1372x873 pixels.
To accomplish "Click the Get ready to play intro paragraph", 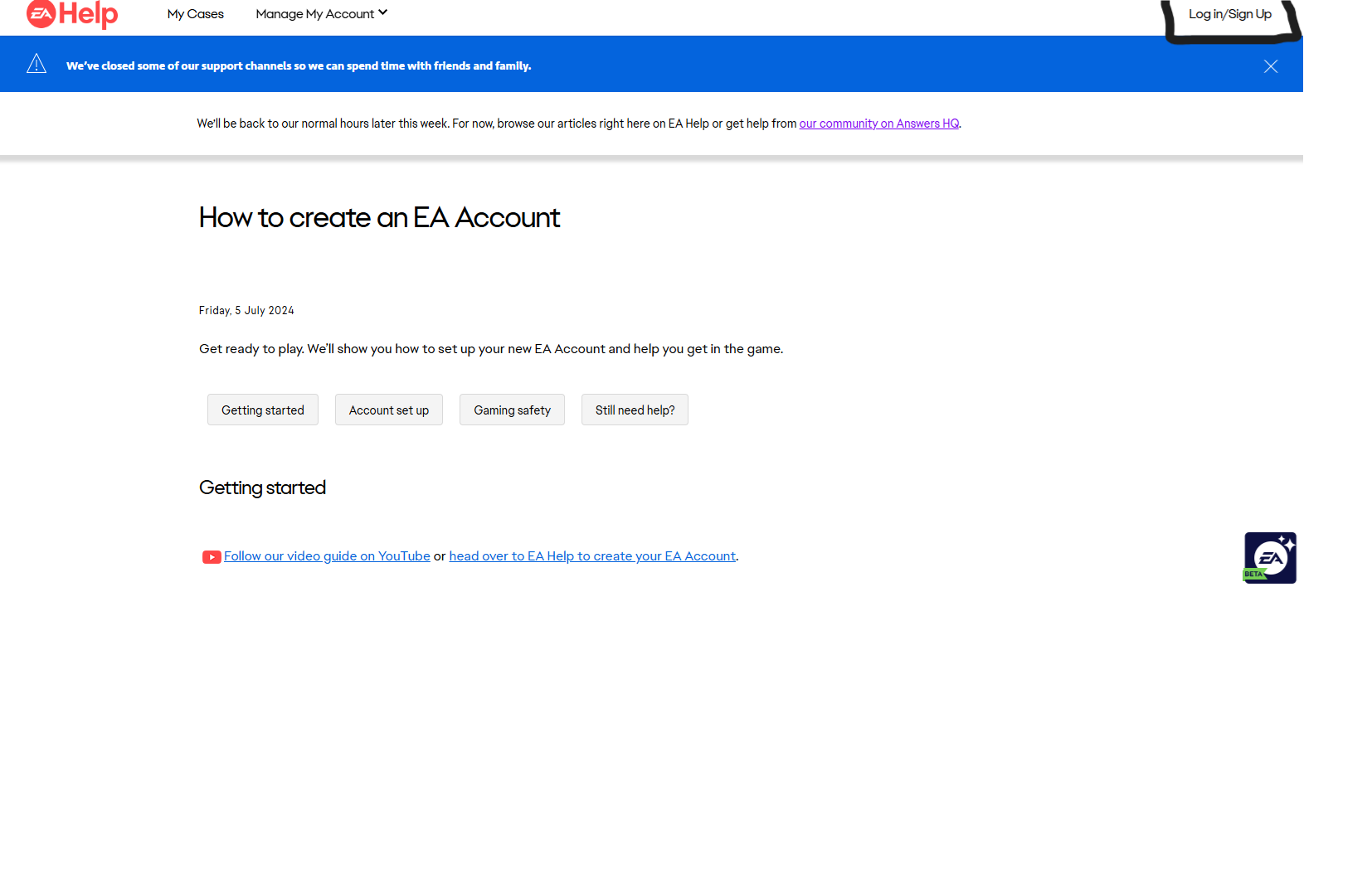I will 491,349.
